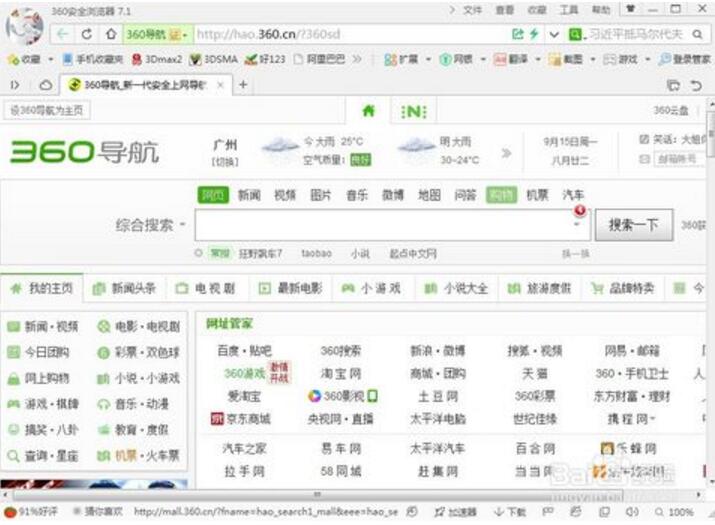This screenshot has height=525, width=715.
Task: Open 手机收藏夹 bookmark
Action: (93, 59)
